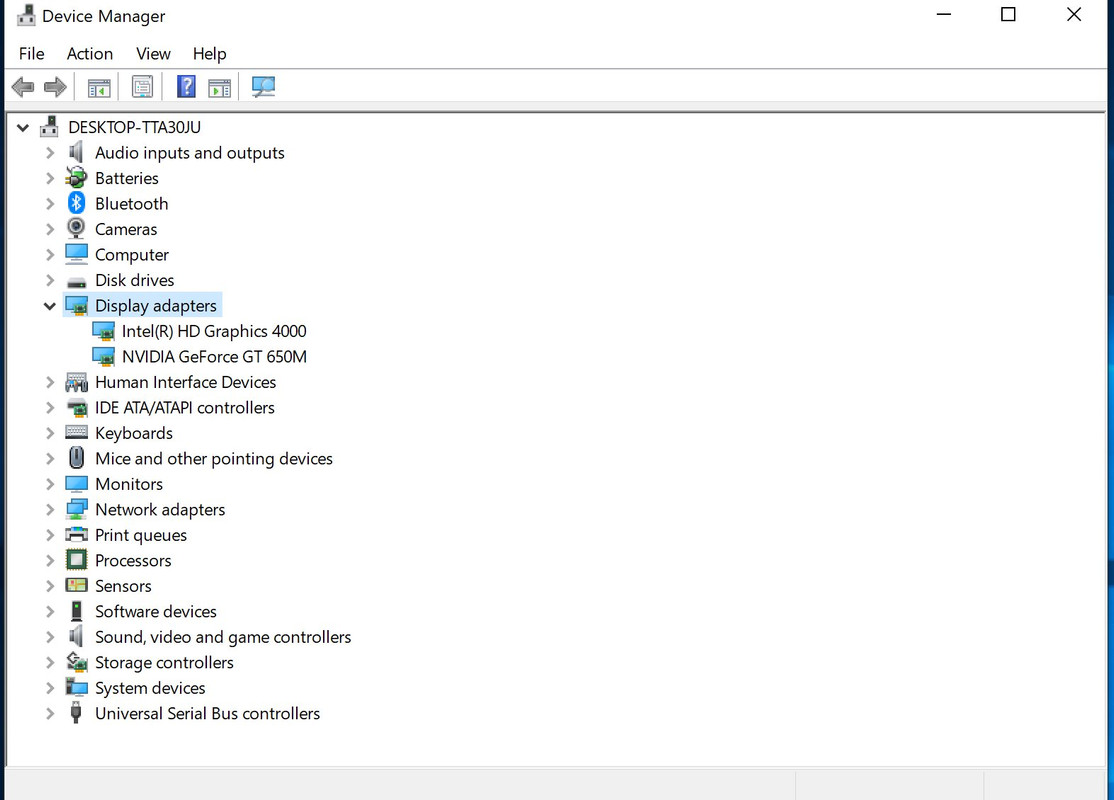Select the Bluetooth label
The image size is (1114, 800).
coord(131,204)
